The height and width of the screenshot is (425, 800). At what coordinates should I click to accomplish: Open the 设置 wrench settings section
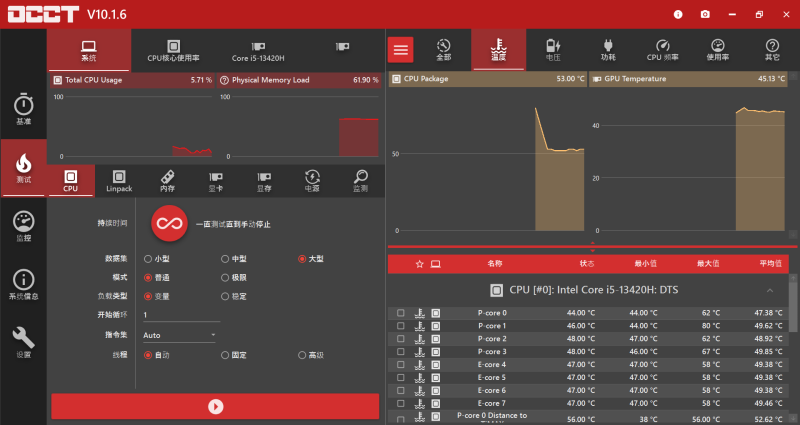(23, 342)
